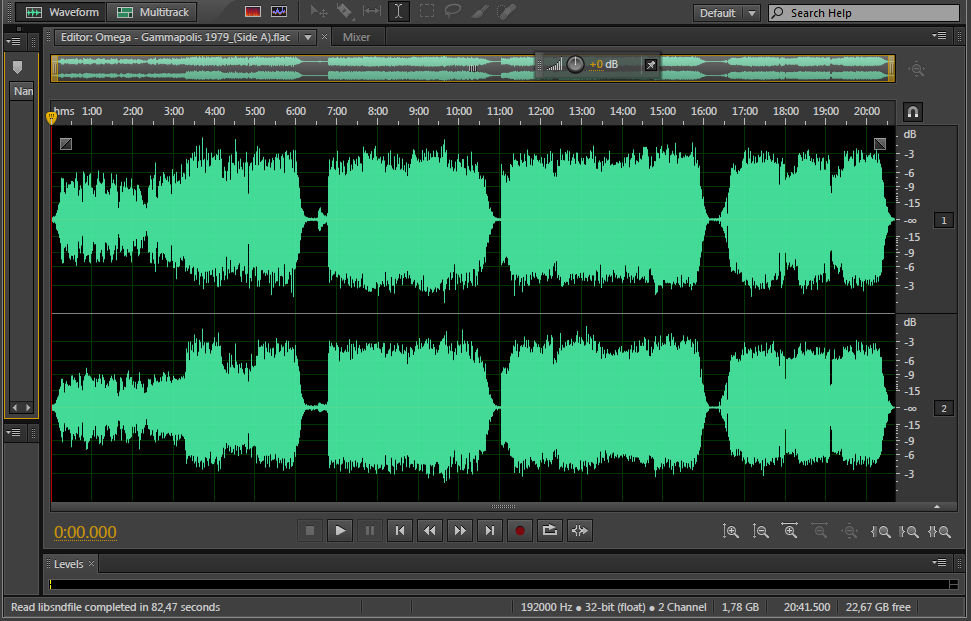
Task: Adjust the HUD amplitude knob
Action: (575, 64)
